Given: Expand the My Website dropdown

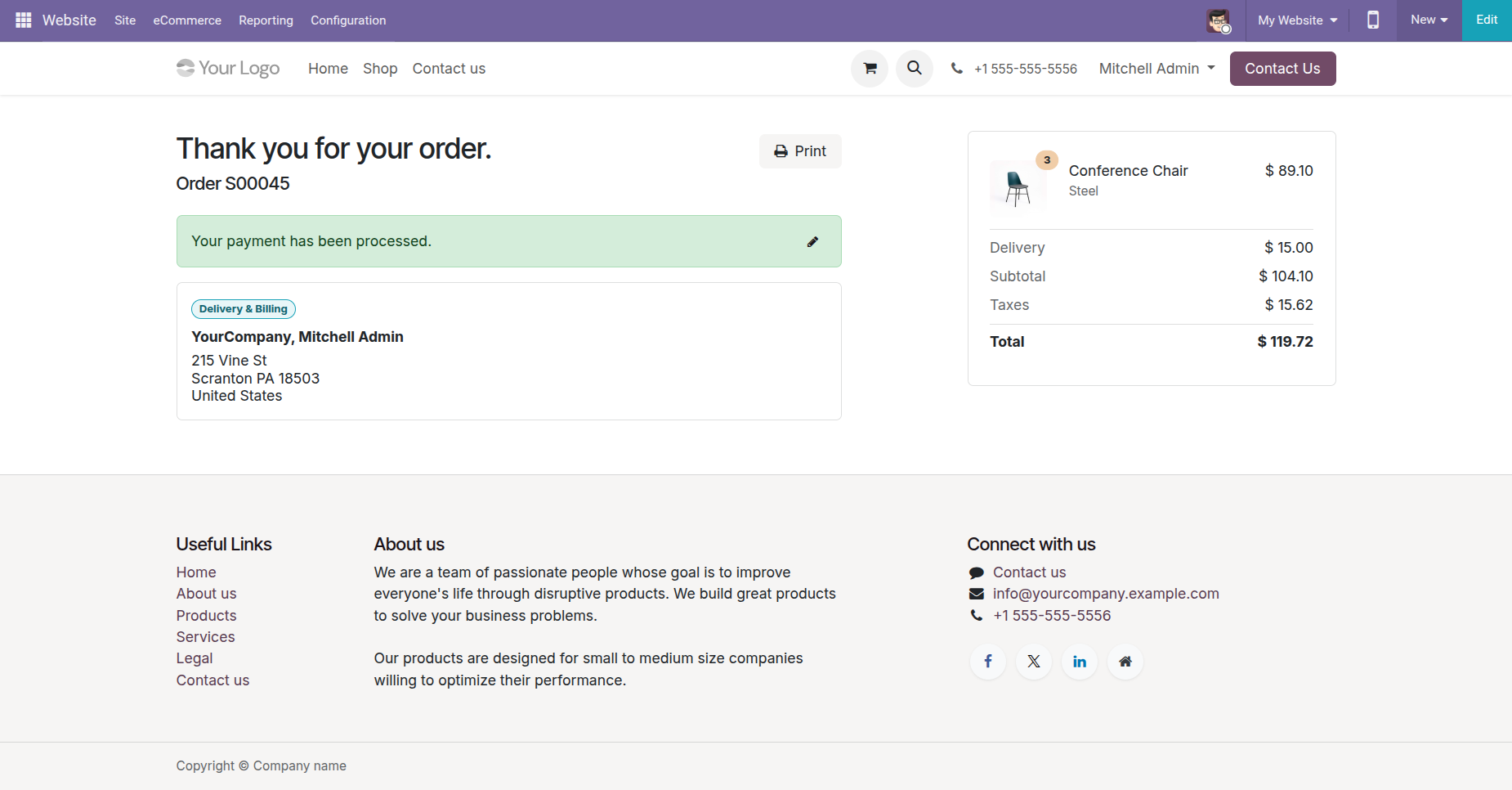Looking at the screenshot, I should [x=1297, y=20].
